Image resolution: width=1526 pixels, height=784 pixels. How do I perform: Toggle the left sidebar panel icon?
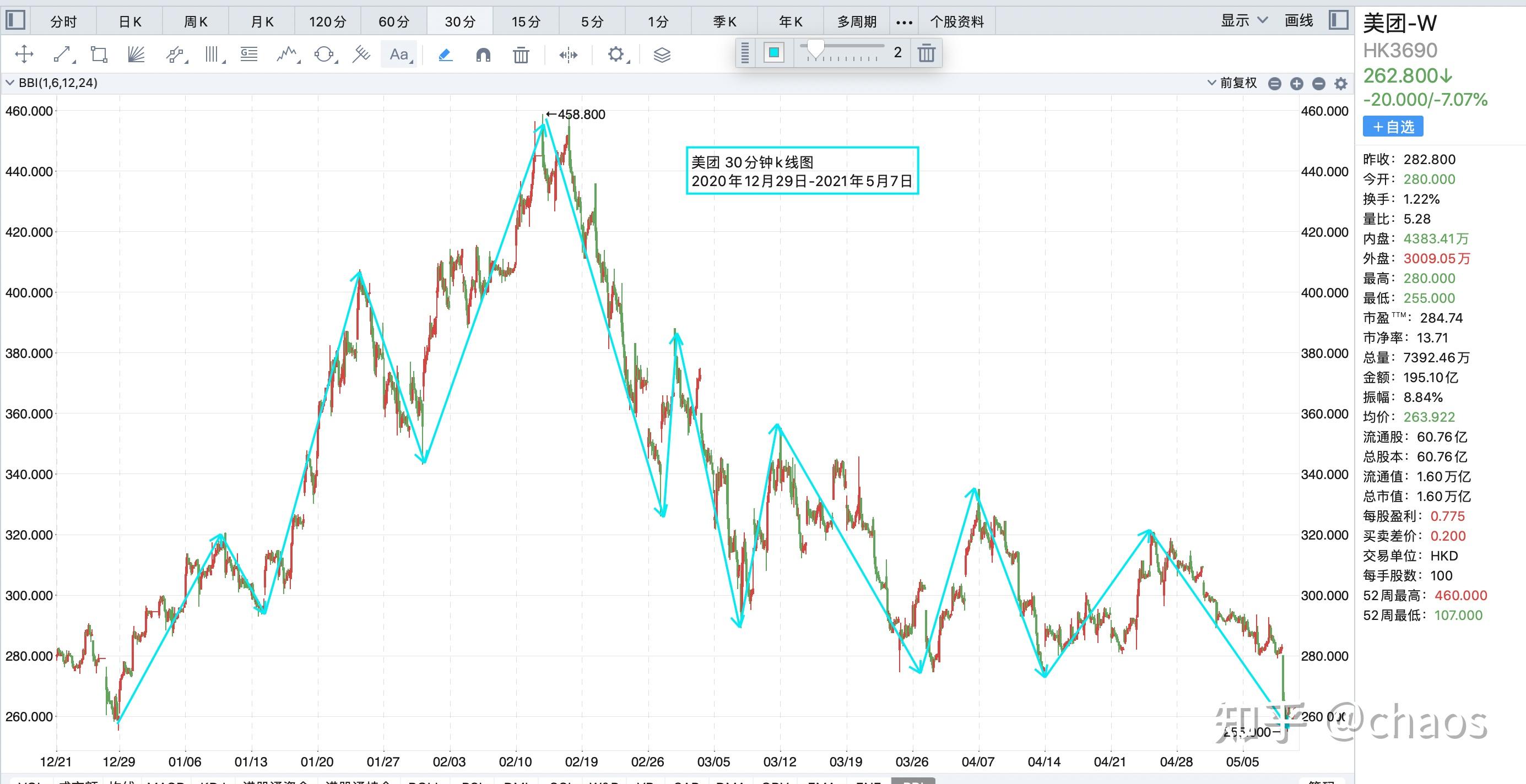(x=16, y=19)
